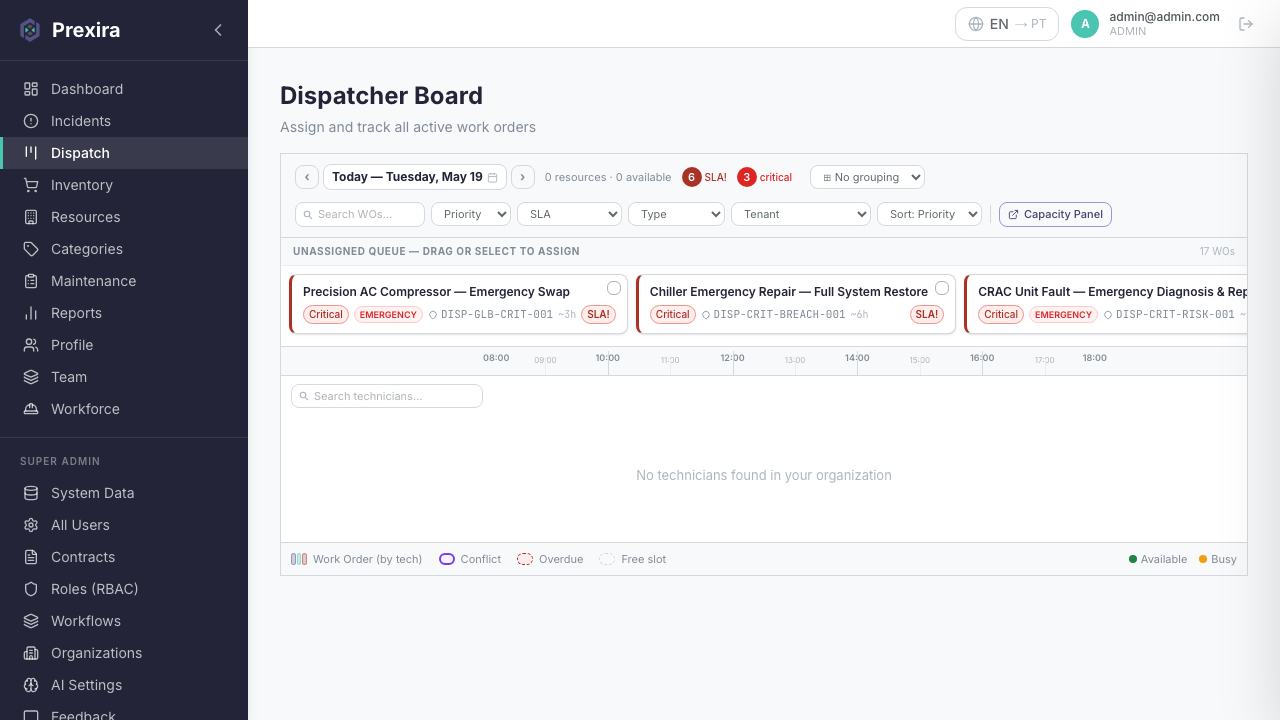
Task: Switch language with EN → PT button
Action: 1007,24
